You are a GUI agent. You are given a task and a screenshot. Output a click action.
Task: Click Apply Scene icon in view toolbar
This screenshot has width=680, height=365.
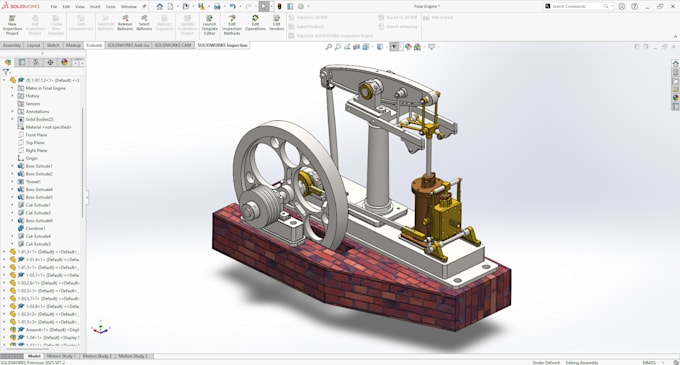point(417,47)
